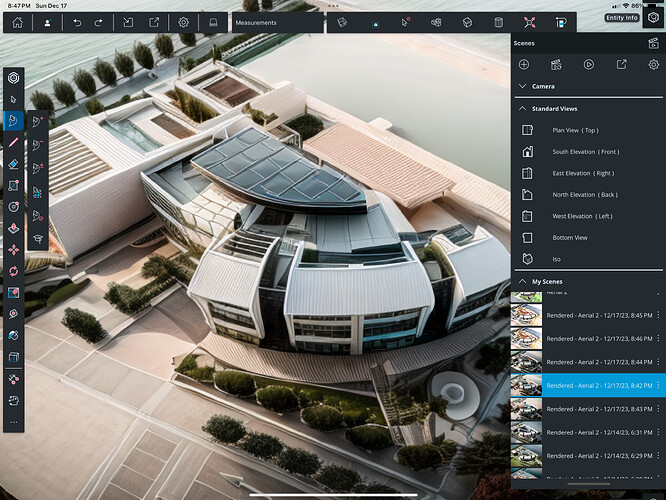Image resolution: width=666 pixels, height=500 pixels.
Task: Play the scenes animation
Action: [x=588, y=64]
